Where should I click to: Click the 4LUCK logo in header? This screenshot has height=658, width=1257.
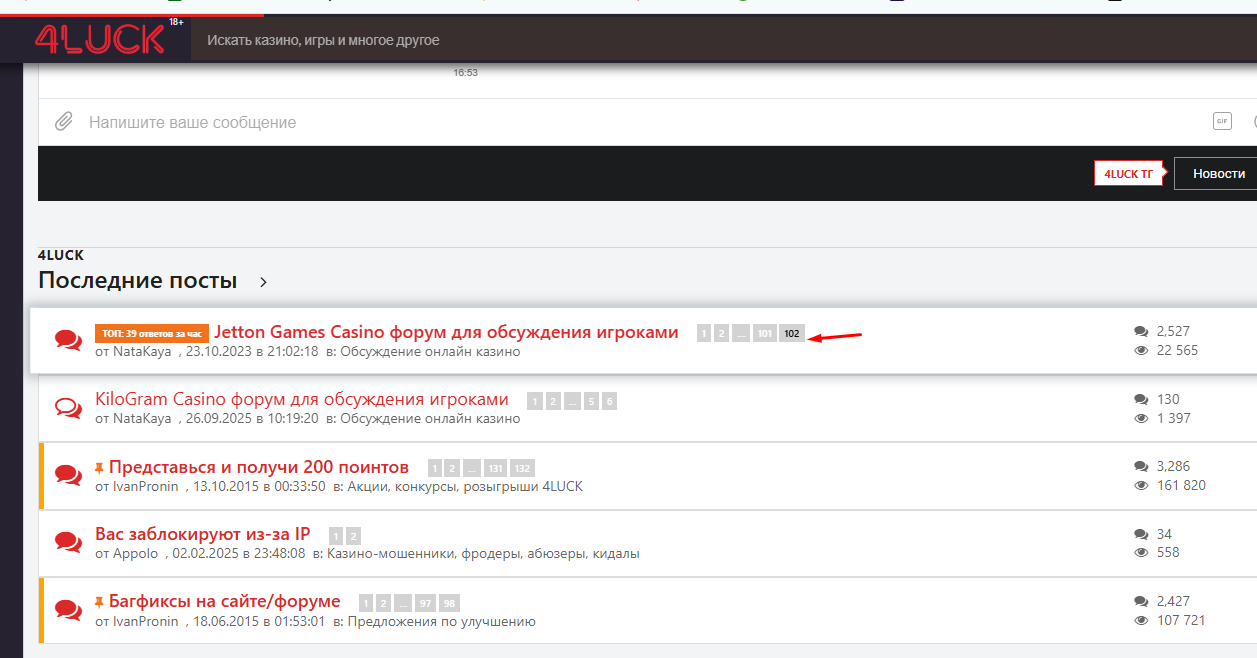pos(100,39)
